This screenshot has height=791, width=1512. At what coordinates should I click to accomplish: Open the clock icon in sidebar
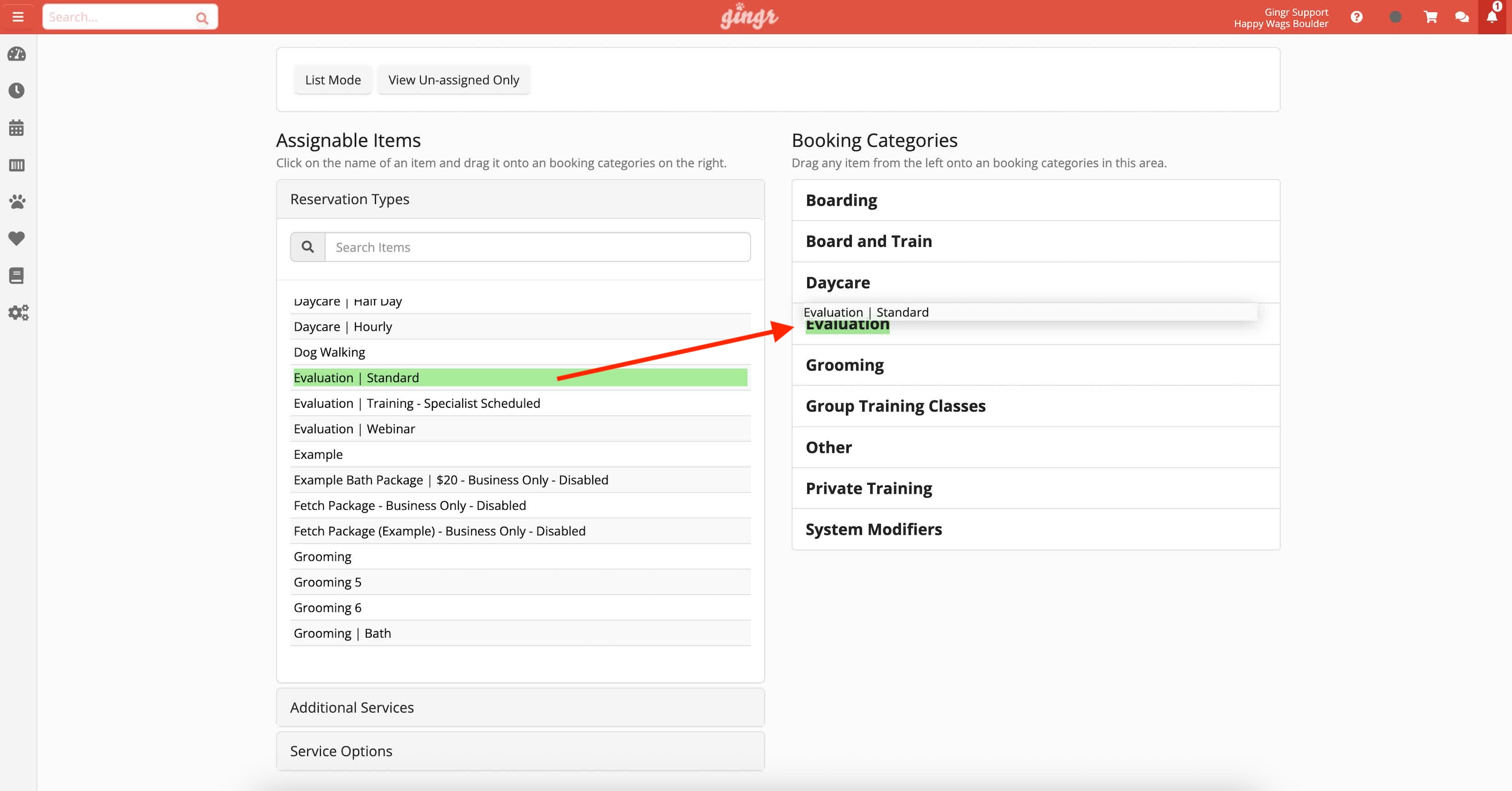(17, 91)
